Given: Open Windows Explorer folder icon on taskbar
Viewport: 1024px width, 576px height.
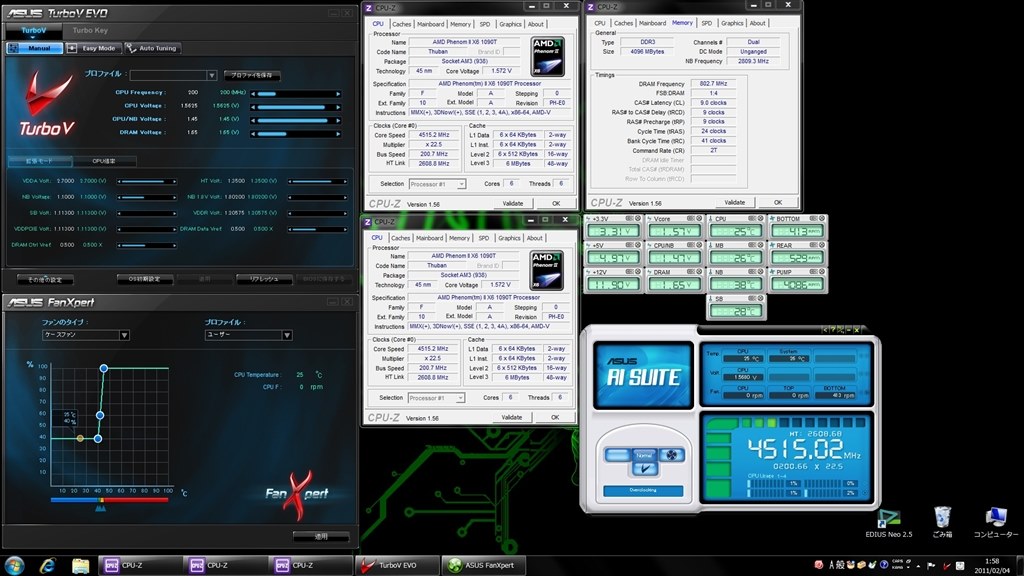Looking at the screenshot, I should [80, 565].
